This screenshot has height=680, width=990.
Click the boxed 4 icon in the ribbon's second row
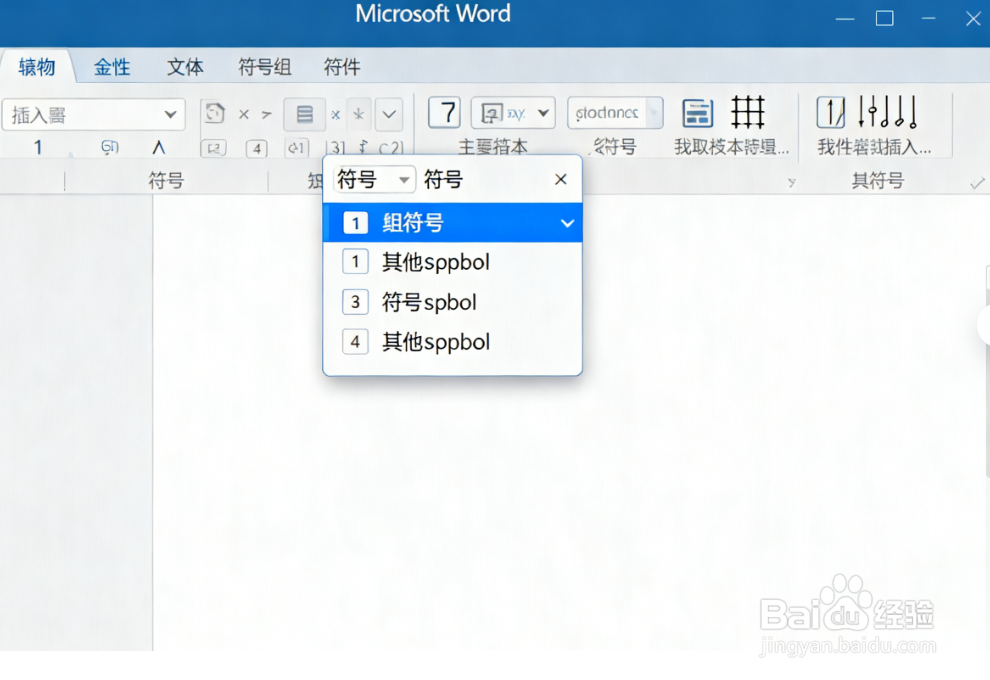(256, 149)
